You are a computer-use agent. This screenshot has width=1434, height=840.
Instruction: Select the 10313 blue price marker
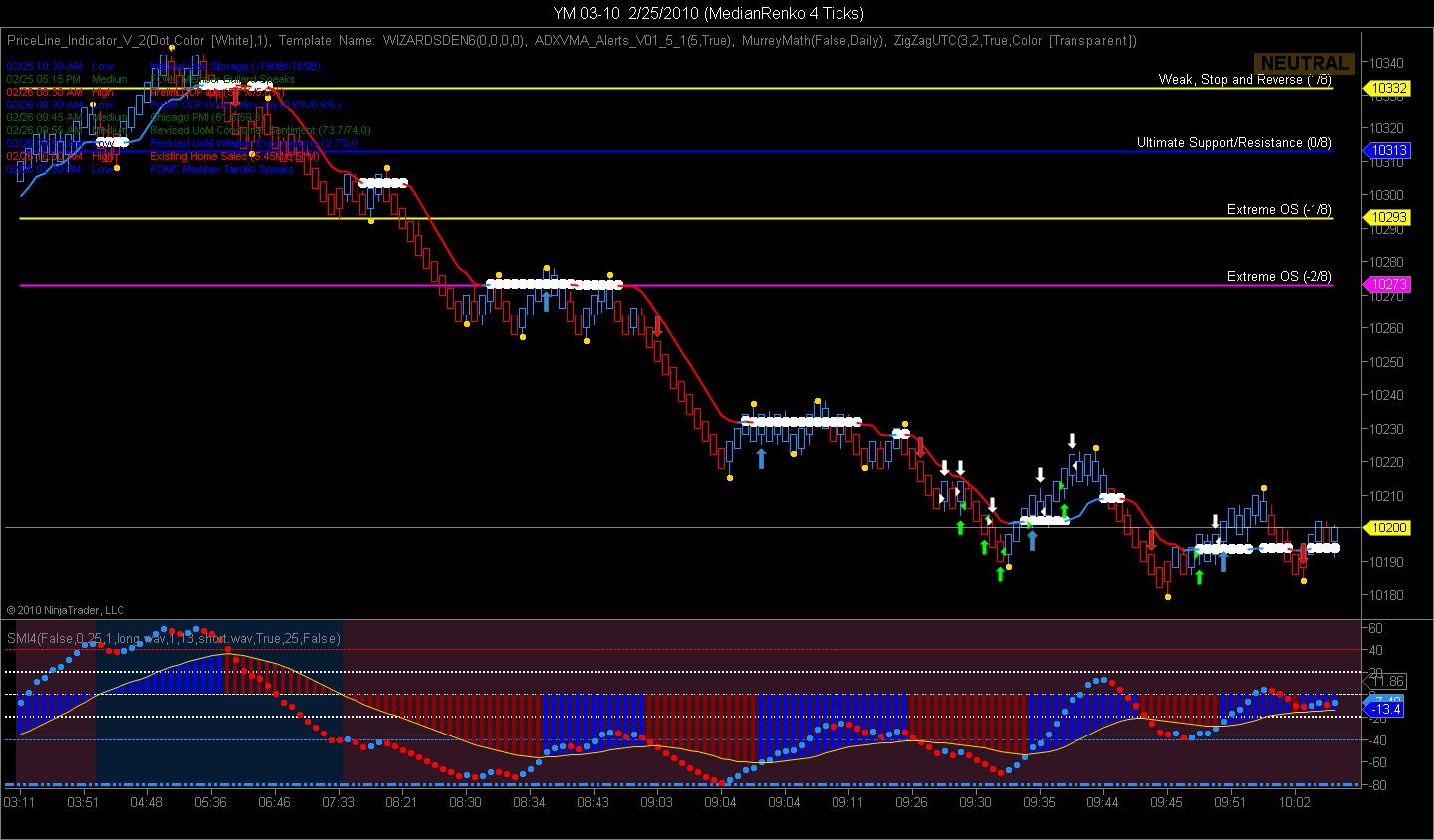(x=1387, y=151)
